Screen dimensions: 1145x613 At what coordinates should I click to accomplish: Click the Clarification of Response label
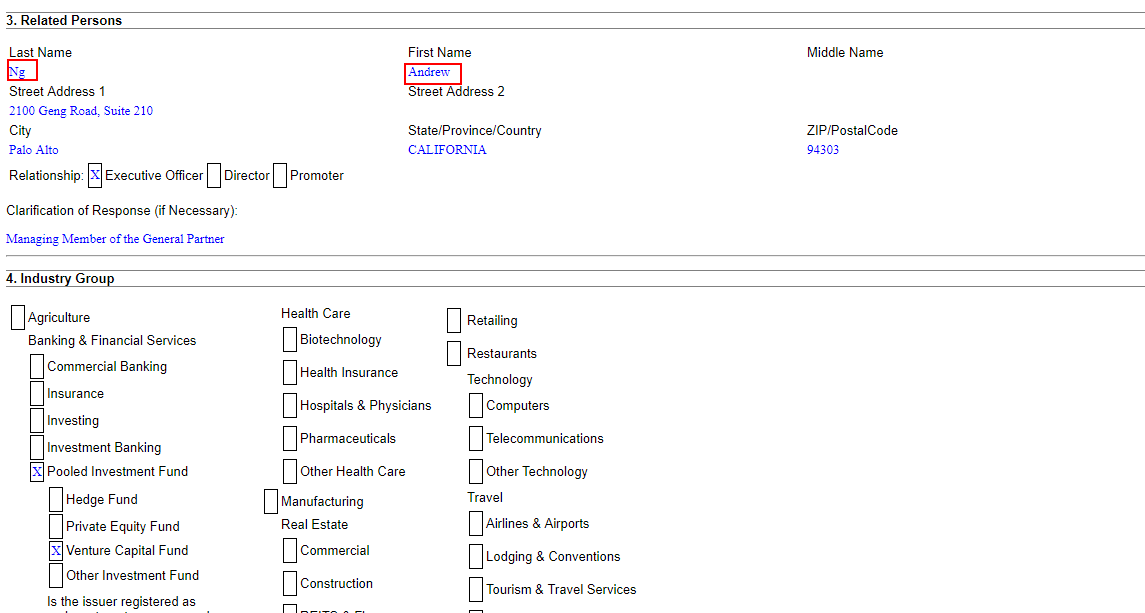click(x=122, y=210)
